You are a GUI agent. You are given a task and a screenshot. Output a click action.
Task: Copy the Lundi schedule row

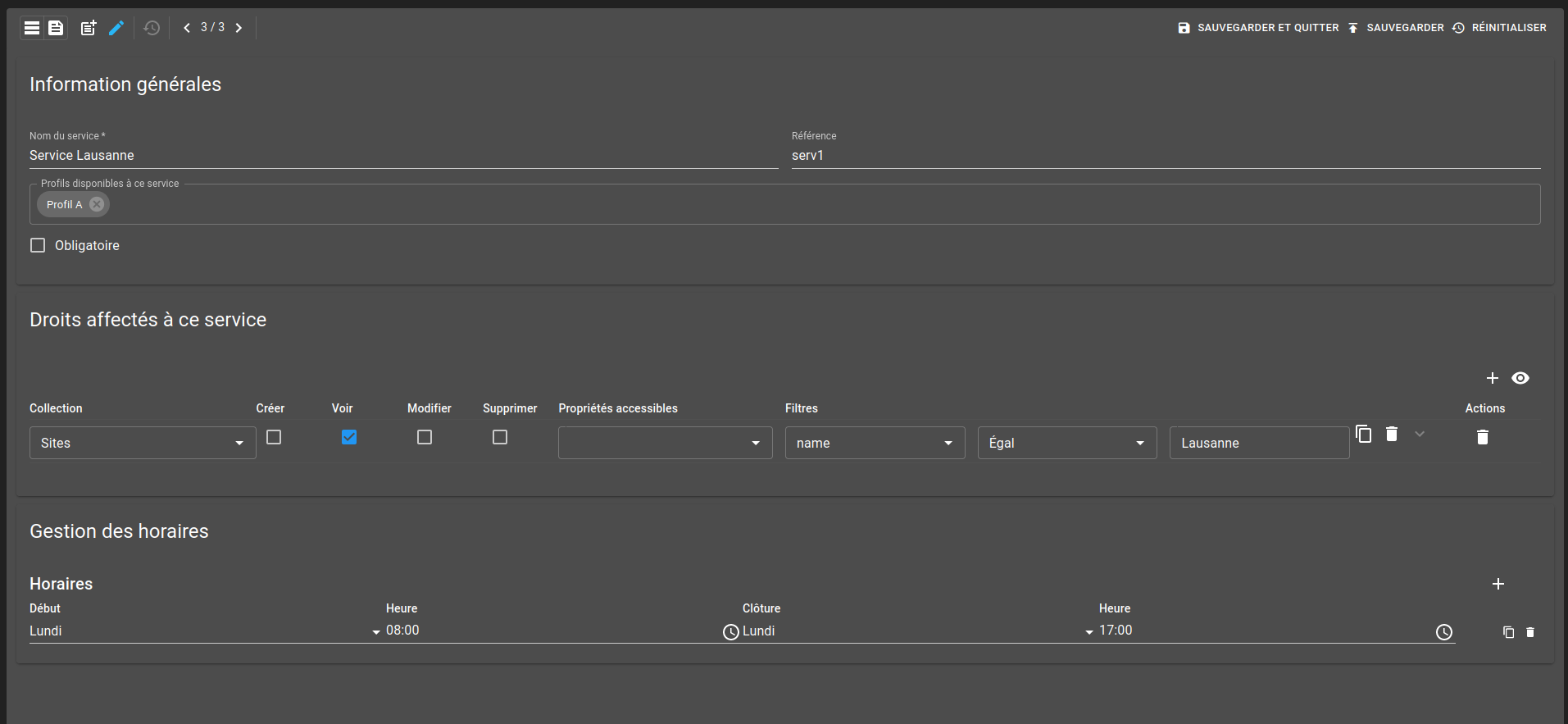(x=1508, y=632)
